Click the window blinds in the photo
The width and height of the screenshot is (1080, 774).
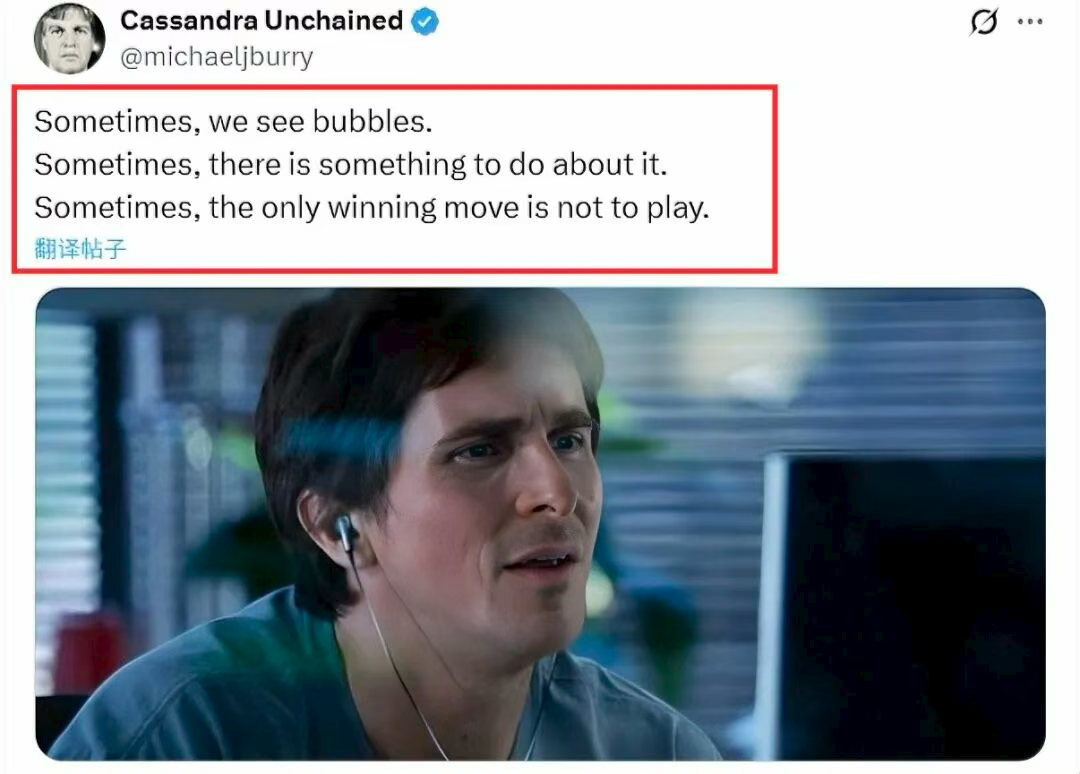(x=65, y=482)
